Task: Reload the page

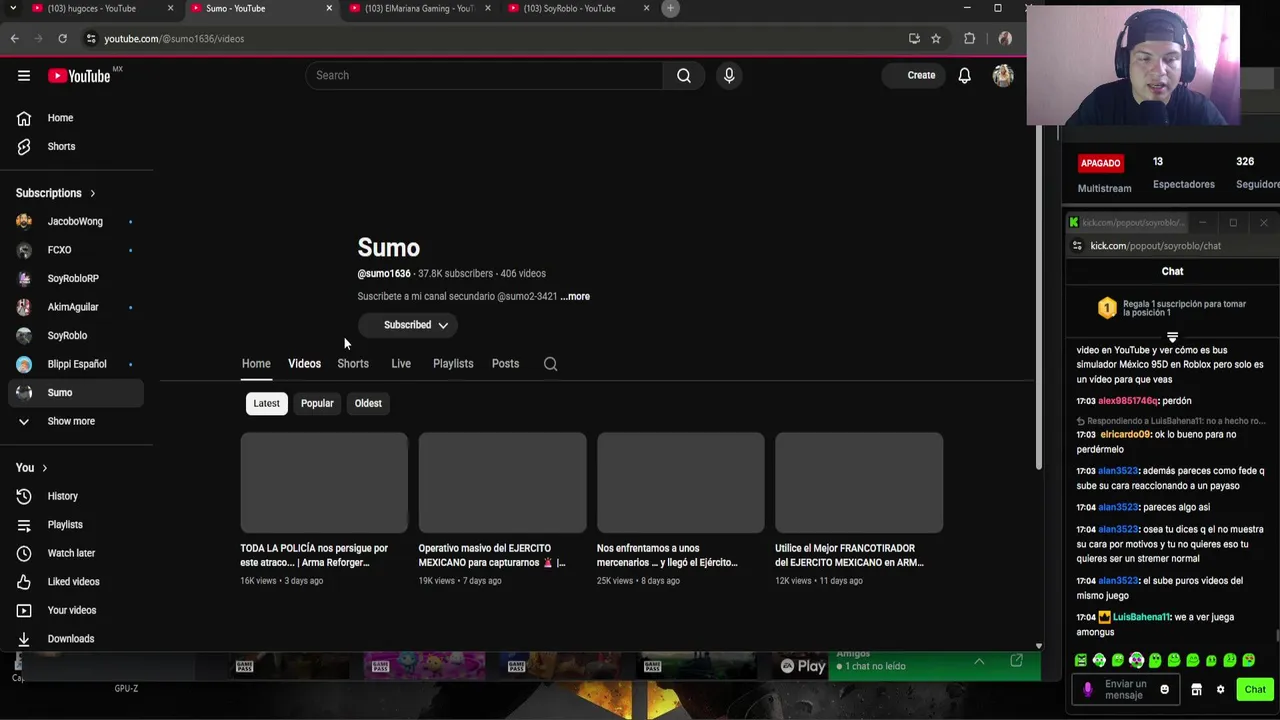Action: pos(62,38)
